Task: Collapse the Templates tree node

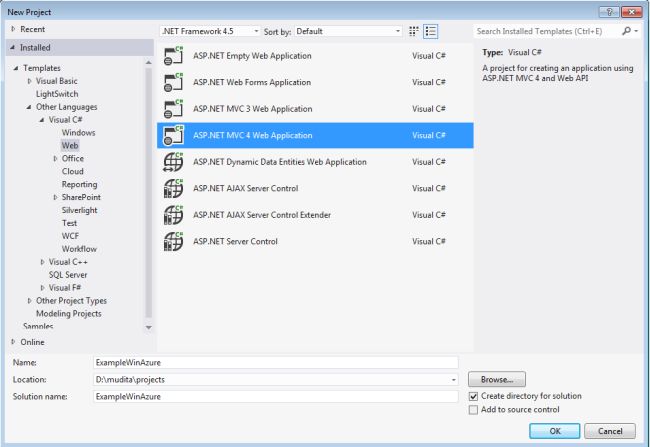Action: tap(16, 68)
